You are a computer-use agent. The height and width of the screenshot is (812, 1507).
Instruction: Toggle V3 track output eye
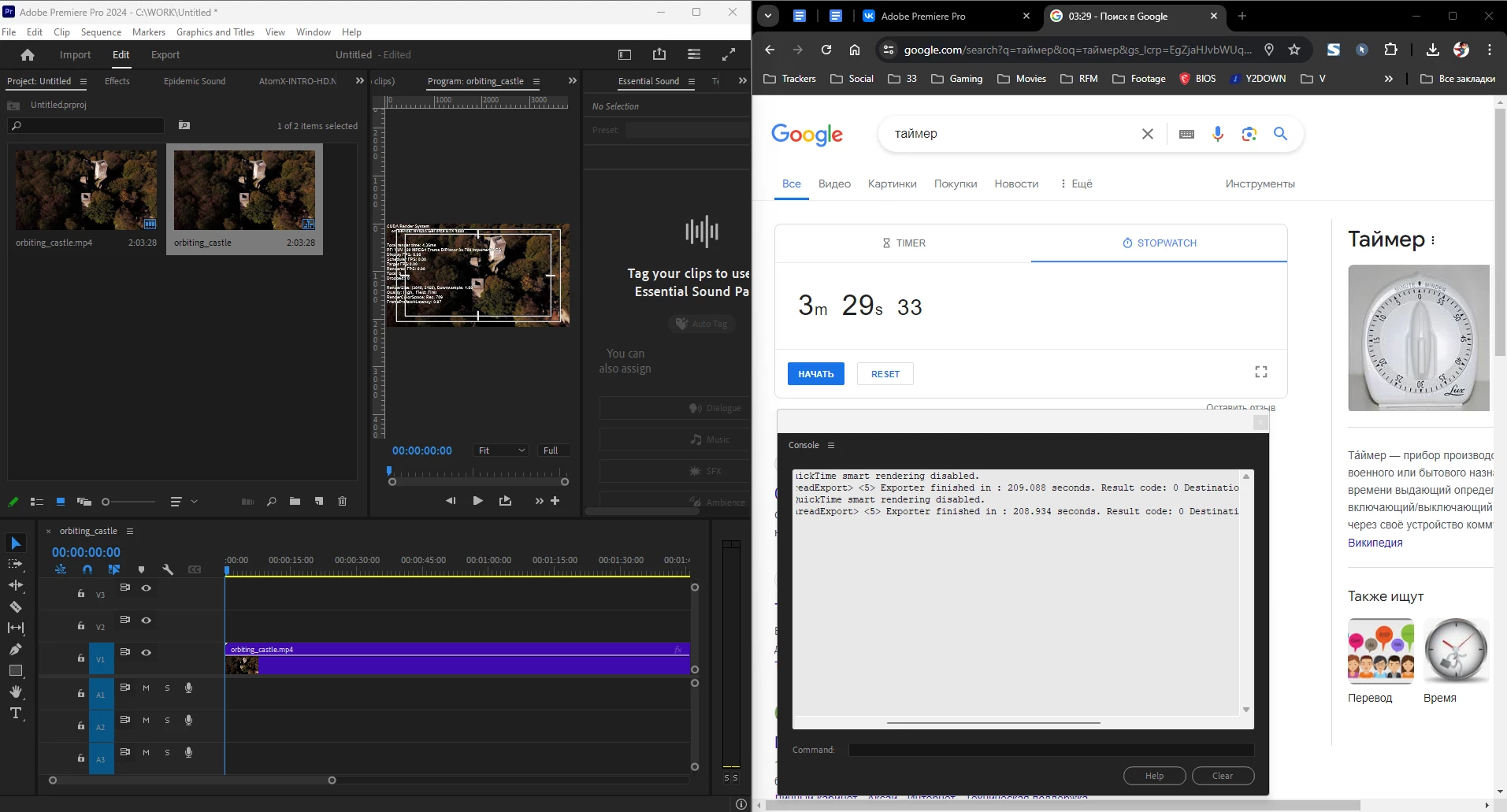click(x=146, y=588)
